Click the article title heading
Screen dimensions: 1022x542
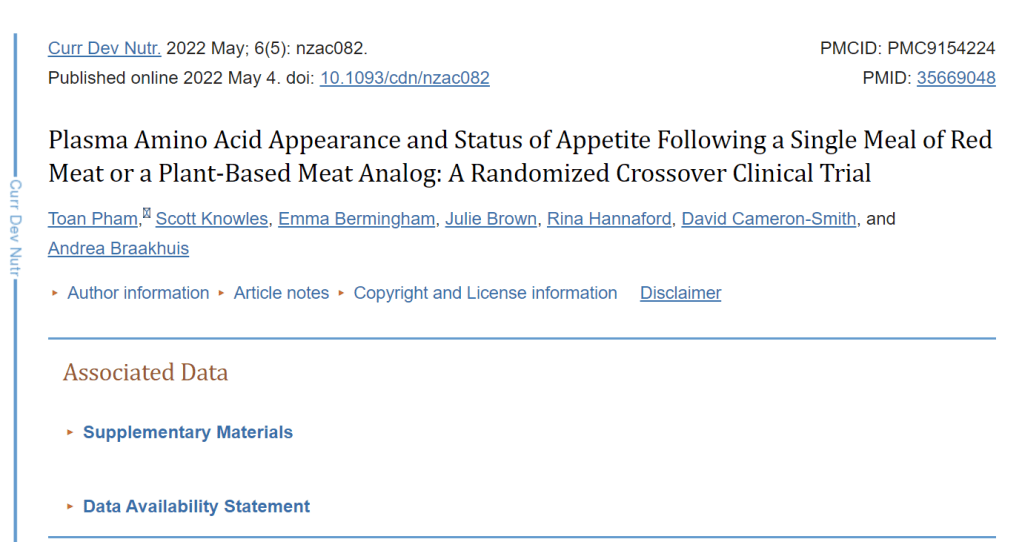pyautogui.click(x=520, y=156)
